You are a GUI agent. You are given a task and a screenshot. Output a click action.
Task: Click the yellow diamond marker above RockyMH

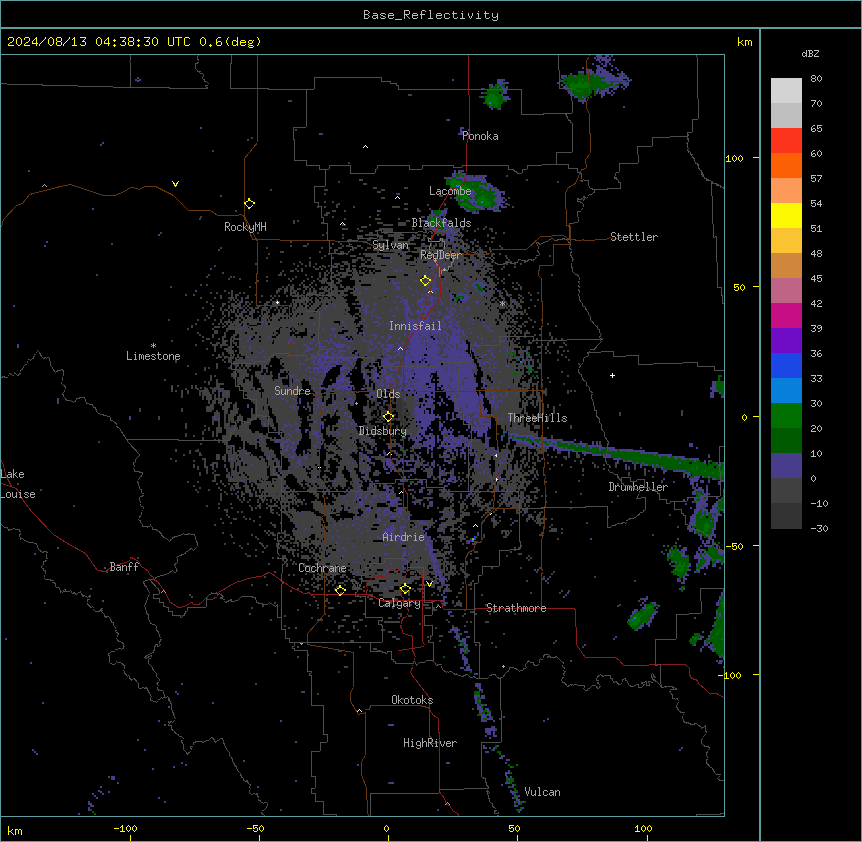(250, 204)
